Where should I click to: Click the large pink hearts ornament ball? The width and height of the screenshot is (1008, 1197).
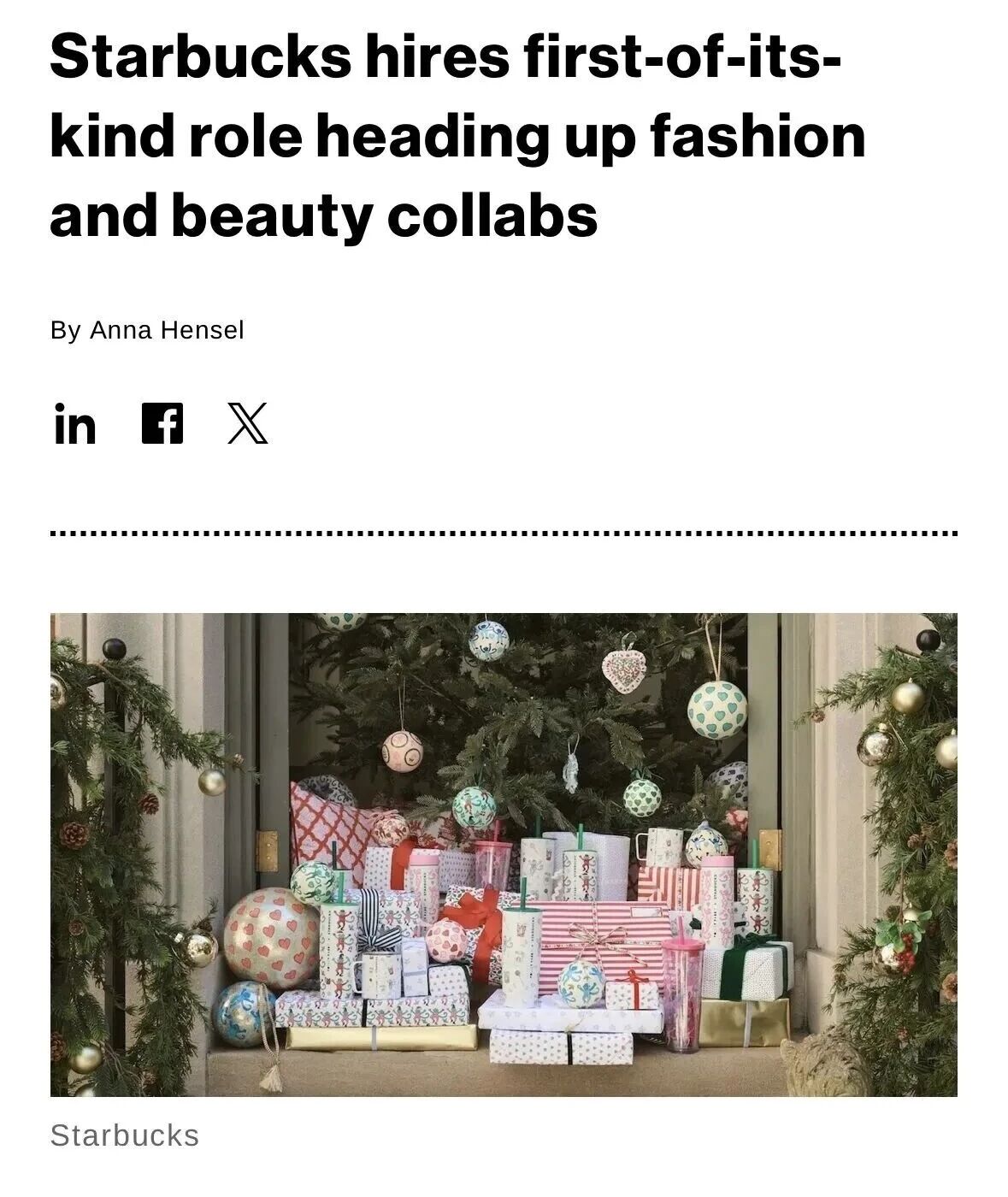pos(271,938)
